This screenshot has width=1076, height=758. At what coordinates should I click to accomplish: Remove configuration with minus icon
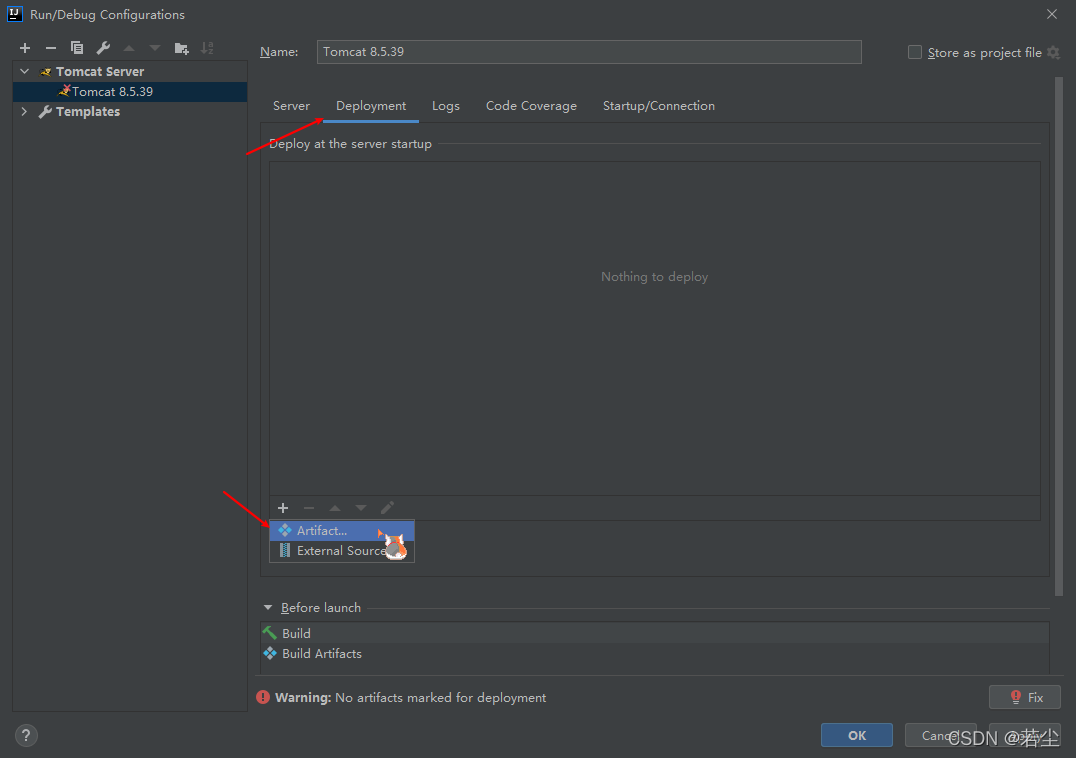click(x=51, y=48)
